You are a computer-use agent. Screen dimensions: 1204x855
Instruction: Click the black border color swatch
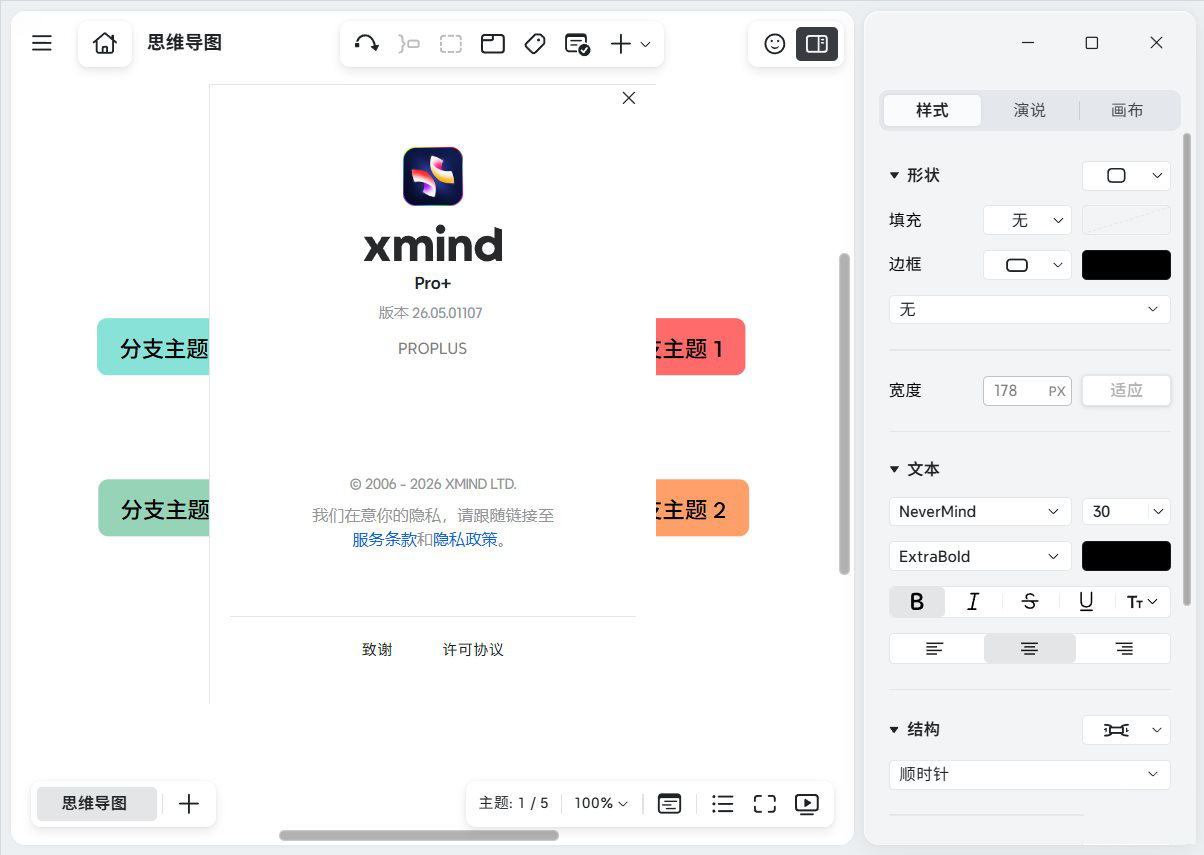pyautogui.click(x=1126, y=265)
